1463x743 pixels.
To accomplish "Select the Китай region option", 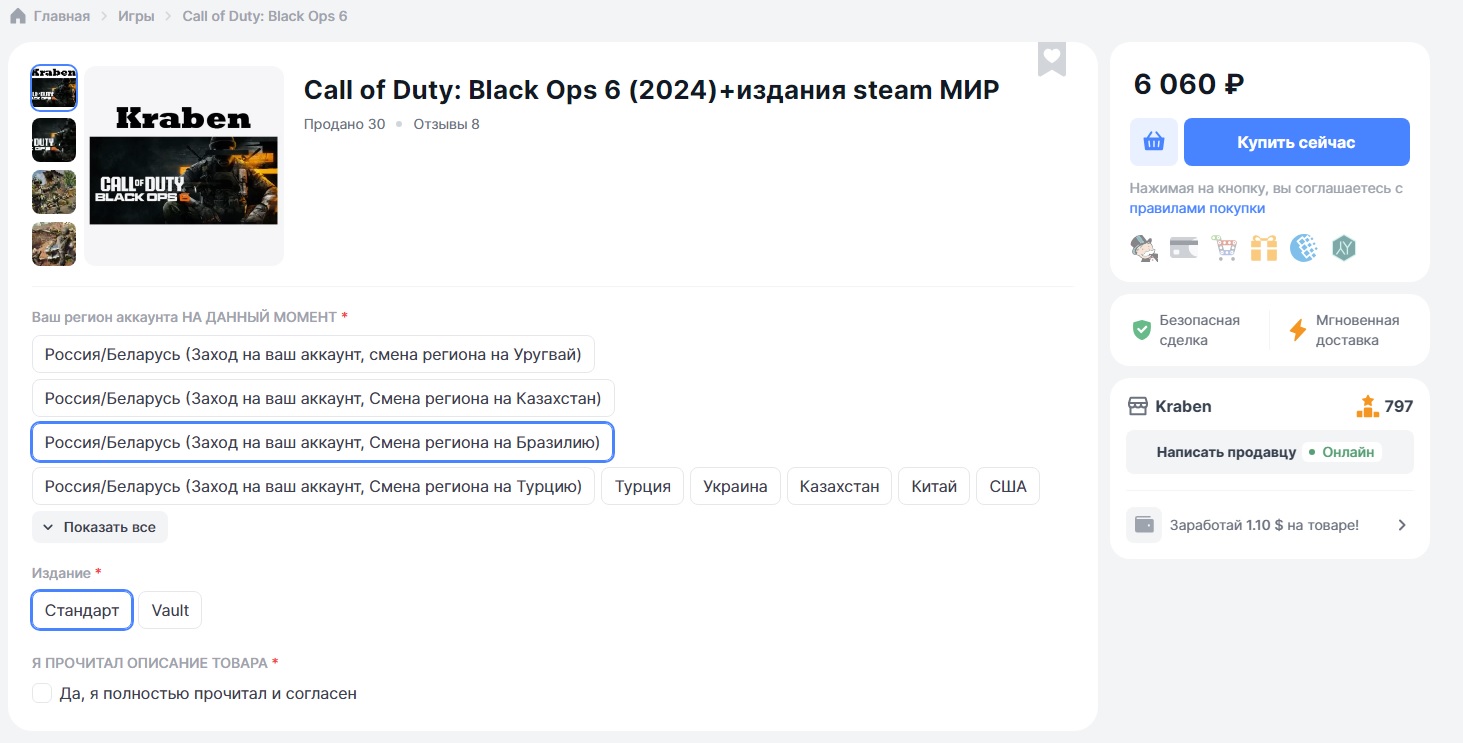I will point(934,486).
